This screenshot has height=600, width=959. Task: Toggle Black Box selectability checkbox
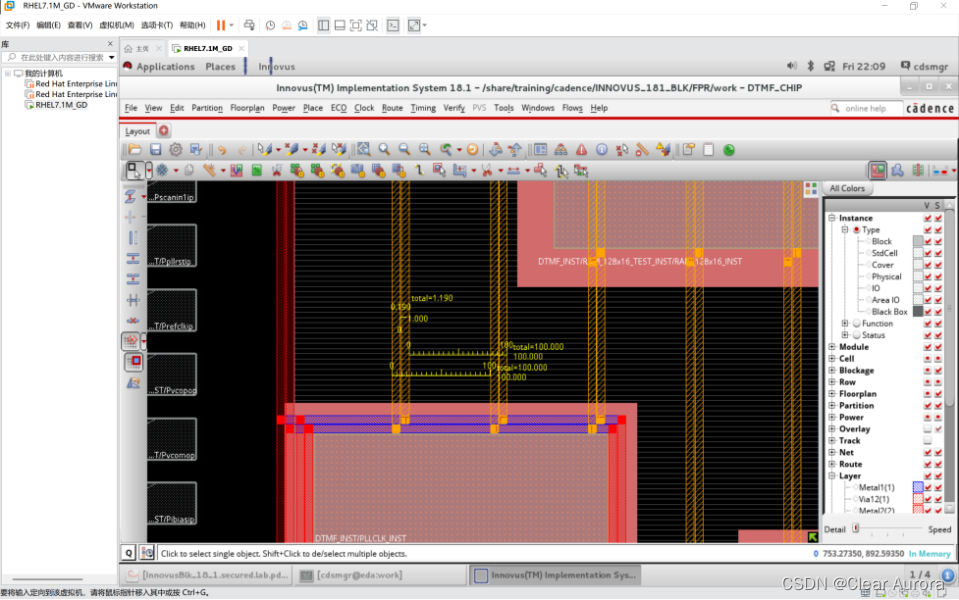pos(938,311)
